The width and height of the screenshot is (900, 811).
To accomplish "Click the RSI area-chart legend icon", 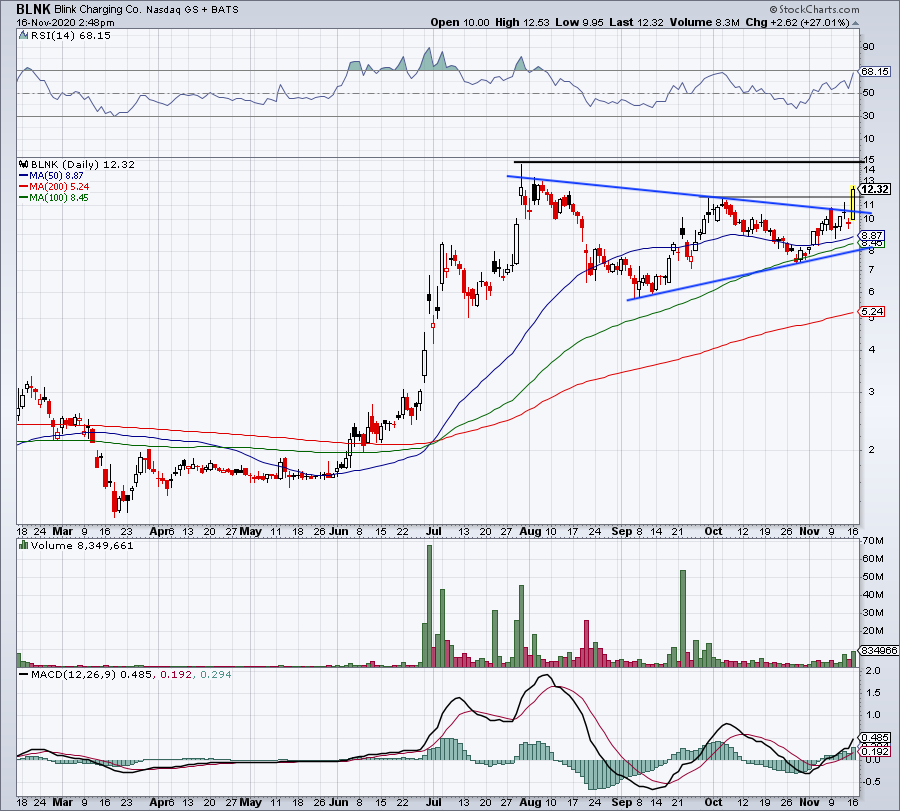I will coord(24,36).
